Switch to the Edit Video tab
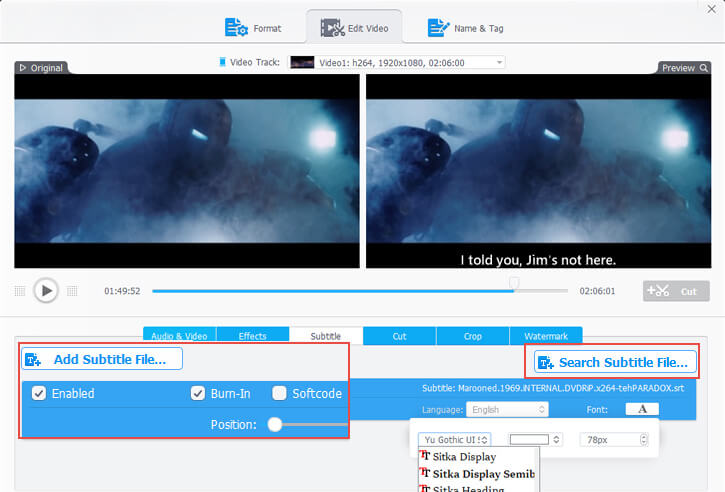 [x=354, y=28]
